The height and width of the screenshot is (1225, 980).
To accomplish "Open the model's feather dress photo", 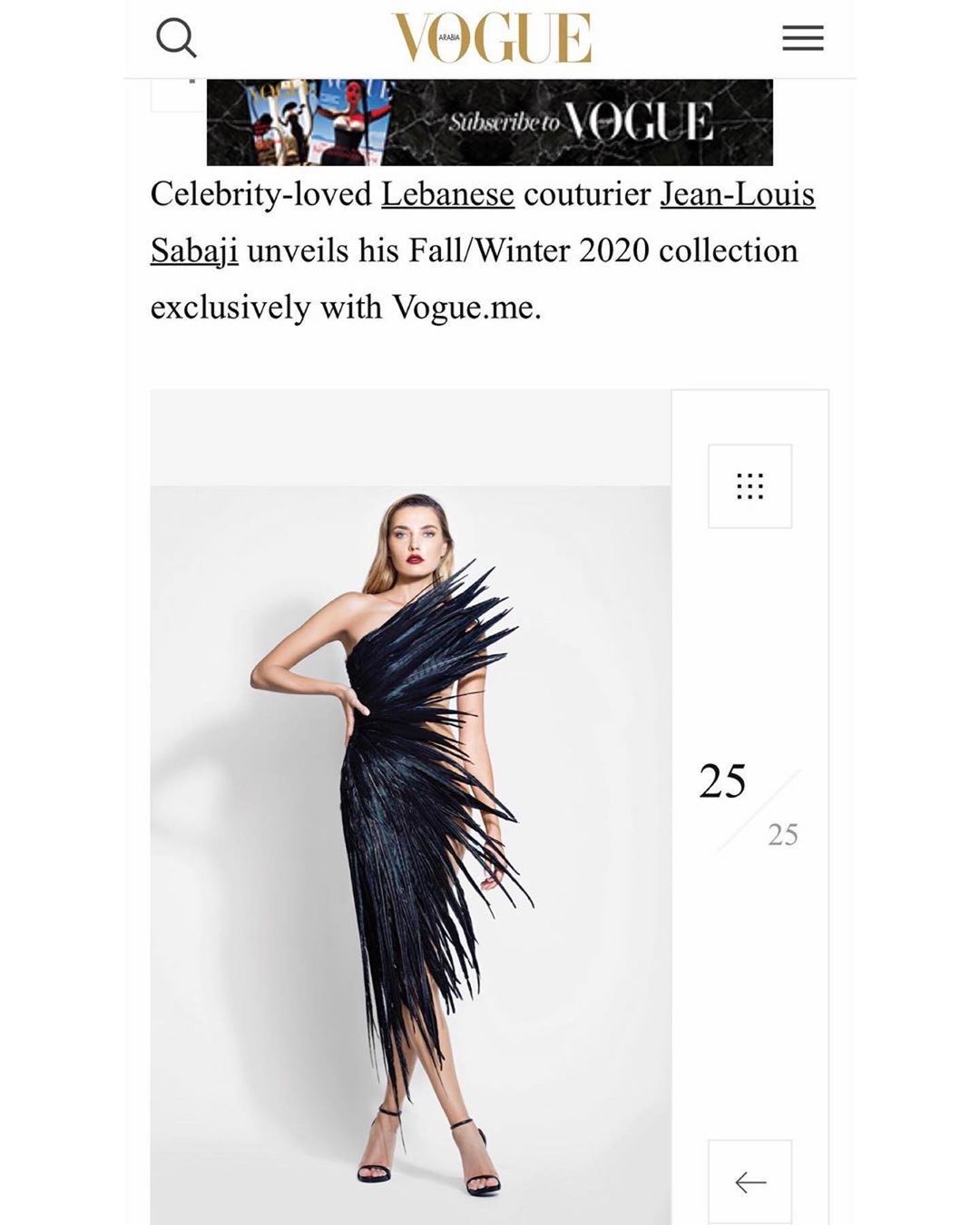I will click(411, 855).
